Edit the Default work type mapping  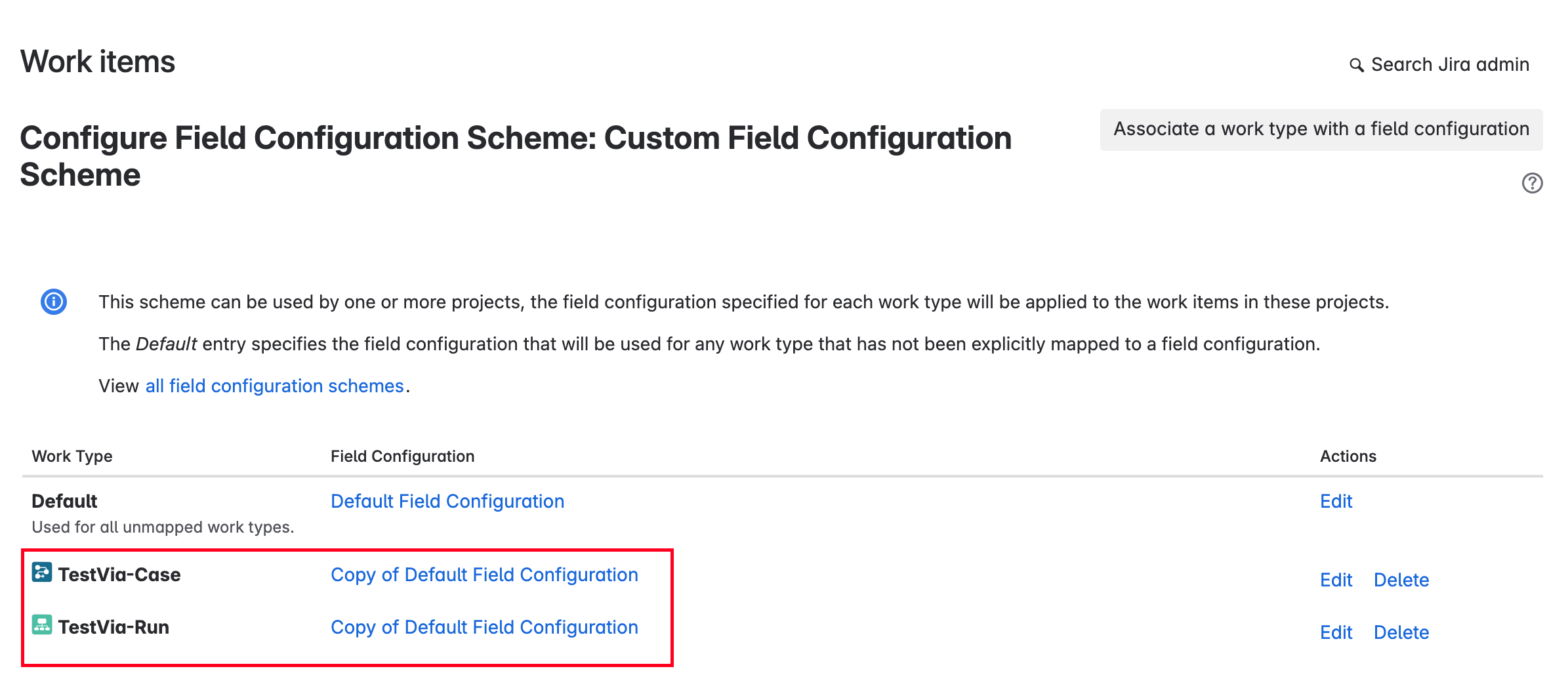[x=1336, y=501]
